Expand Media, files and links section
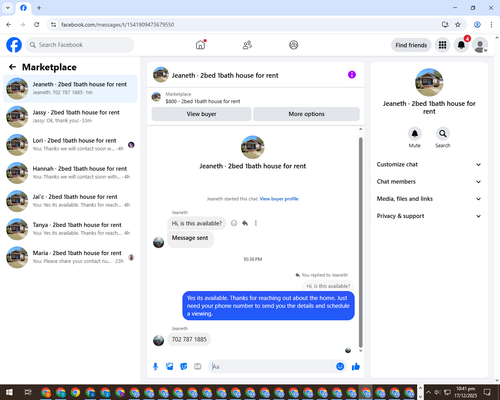This screenshot has height=400, width=500. point(429,199)
